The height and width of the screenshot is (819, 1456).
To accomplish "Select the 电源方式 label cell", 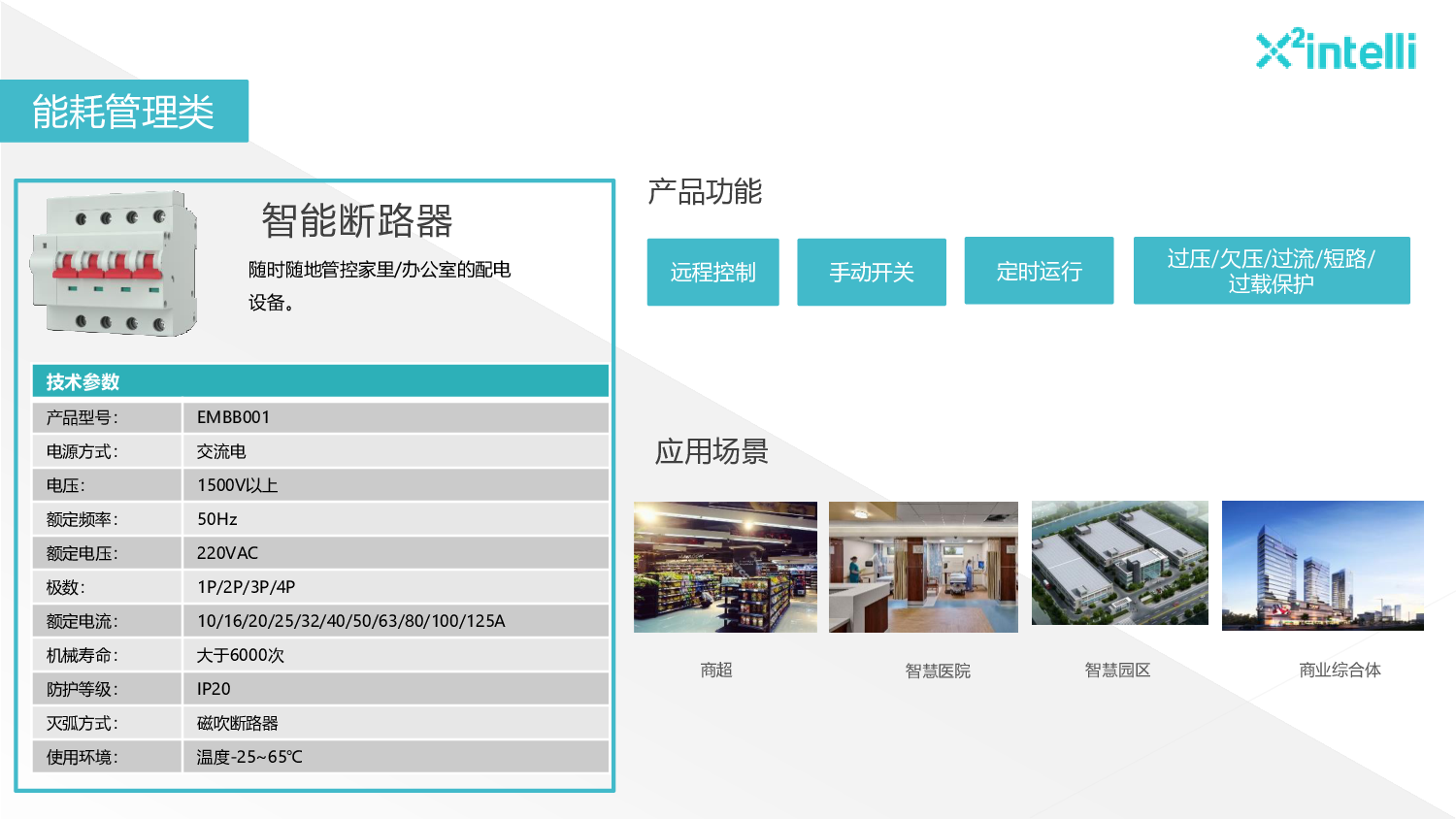I will (x=107, y=451).
